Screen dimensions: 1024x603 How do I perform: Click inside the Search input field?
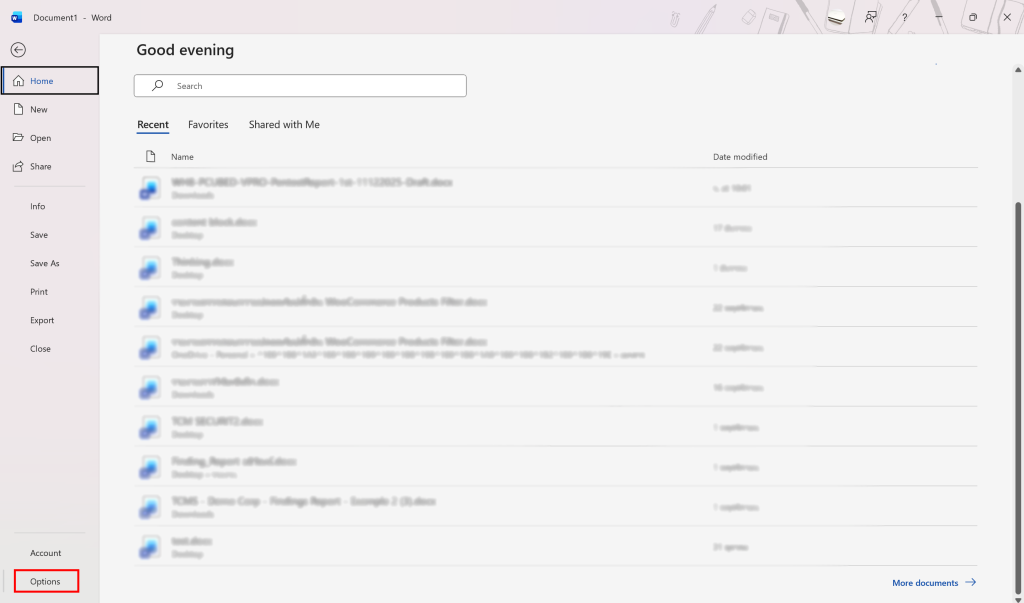(310, 86)
